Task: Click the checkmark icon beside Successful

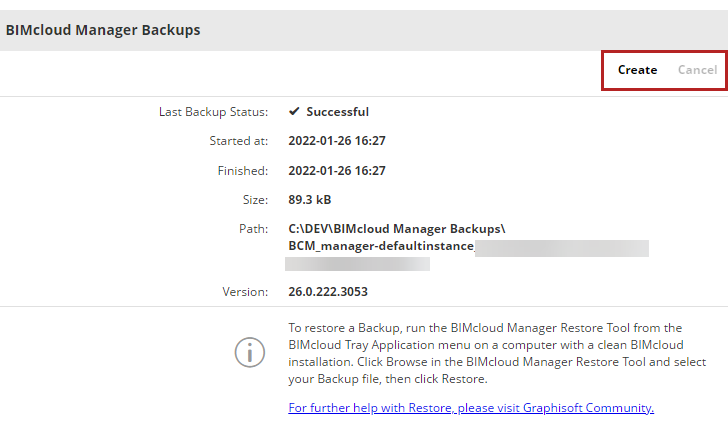Action: pos(295,111)
